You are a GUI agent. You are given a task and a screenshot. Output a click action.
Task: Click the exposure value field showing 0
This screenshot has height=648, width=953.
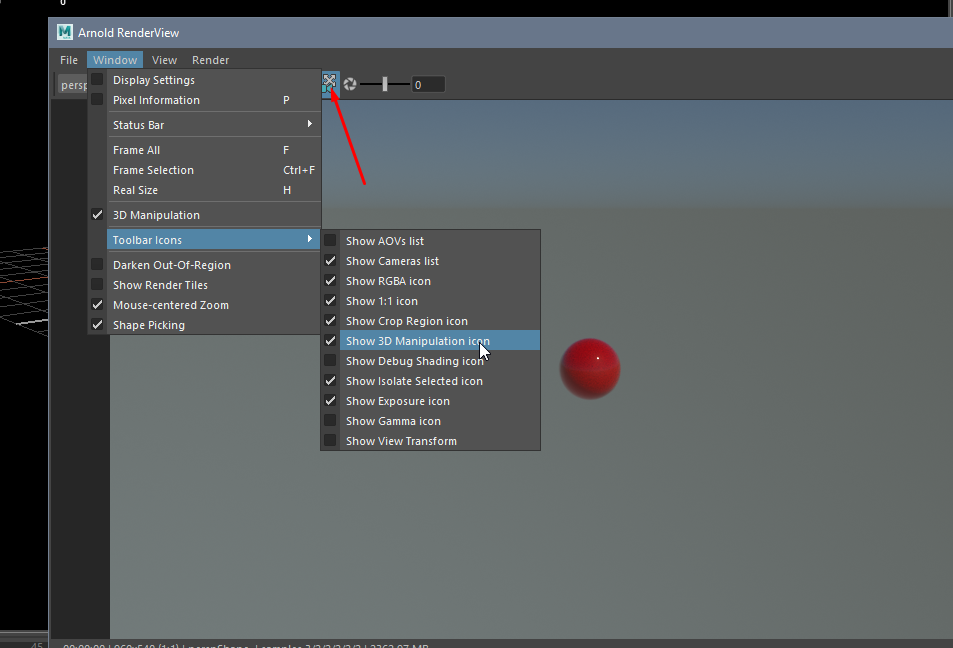pos(428,84)
